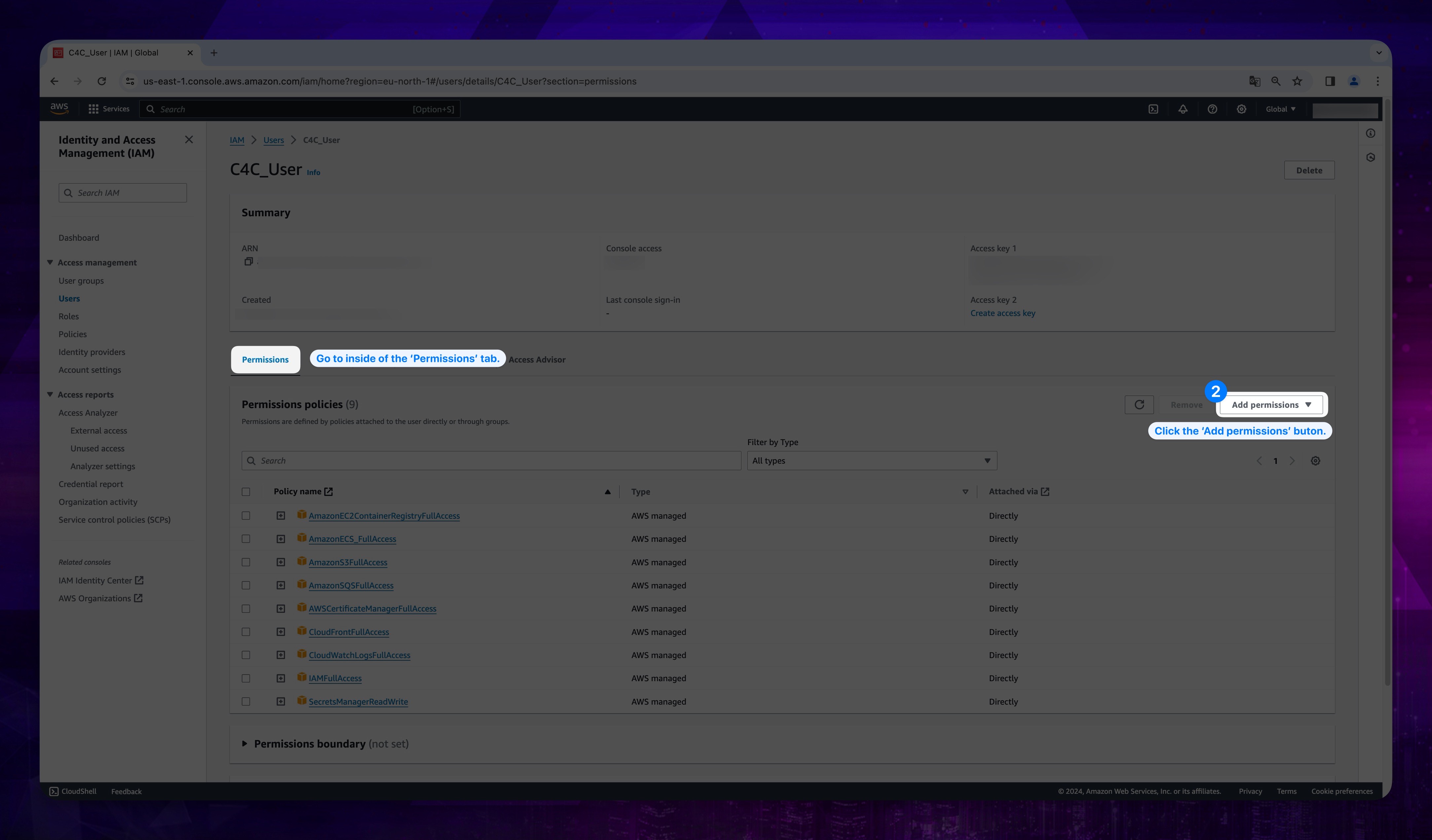Check the CloudWatchLogsFullAccess row

(245, 655)
